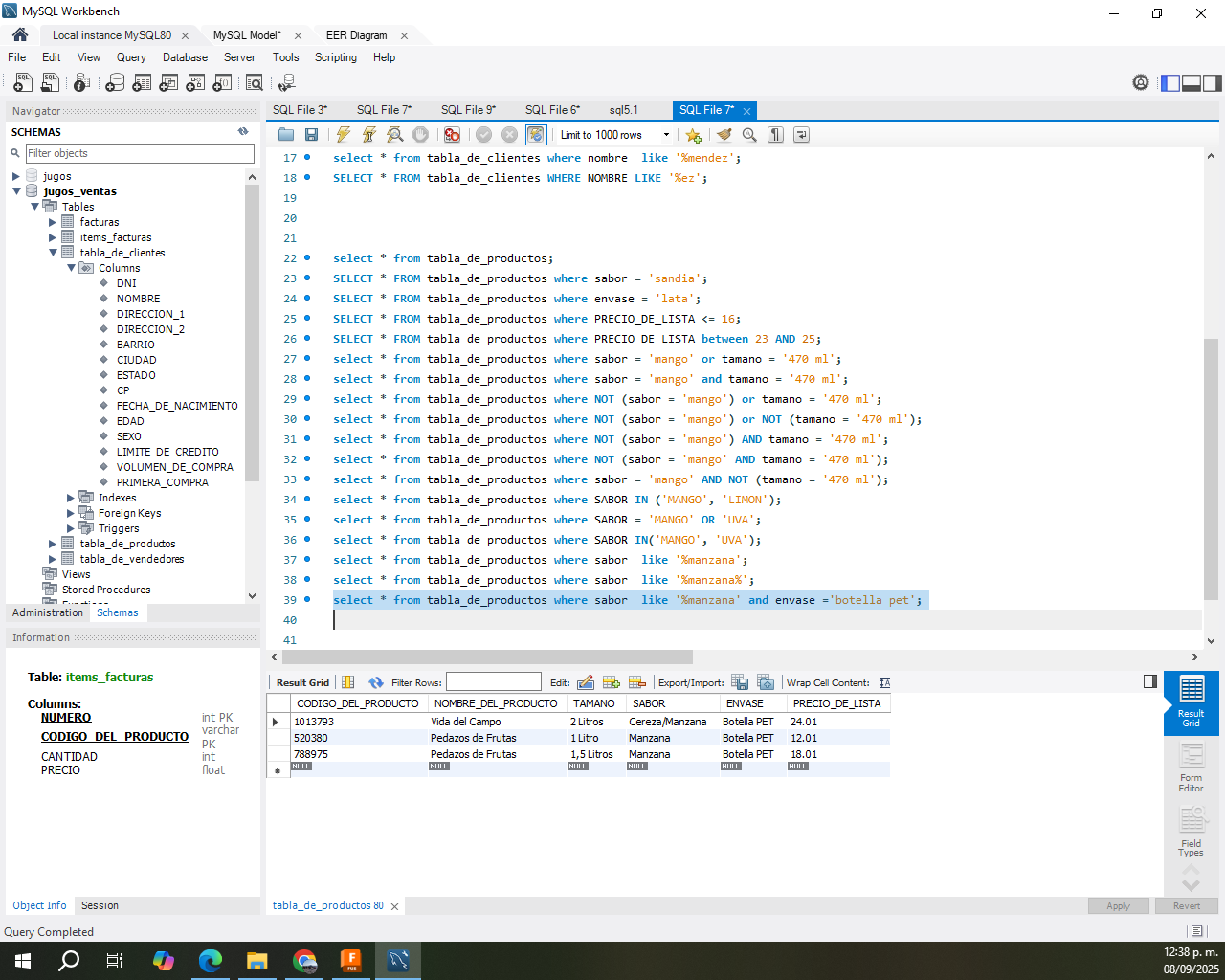Click the create stored procedure icon
The image size is (1225, 980).
pos(195,83)
